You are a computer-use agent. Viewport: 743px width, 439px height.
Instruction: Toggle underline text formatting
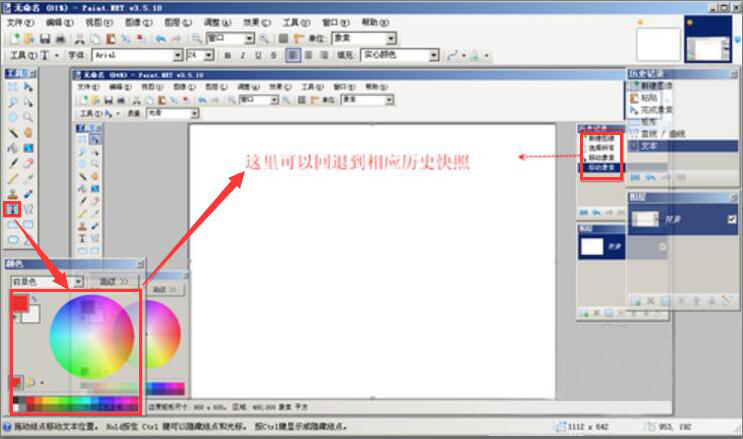coord(258,55)
